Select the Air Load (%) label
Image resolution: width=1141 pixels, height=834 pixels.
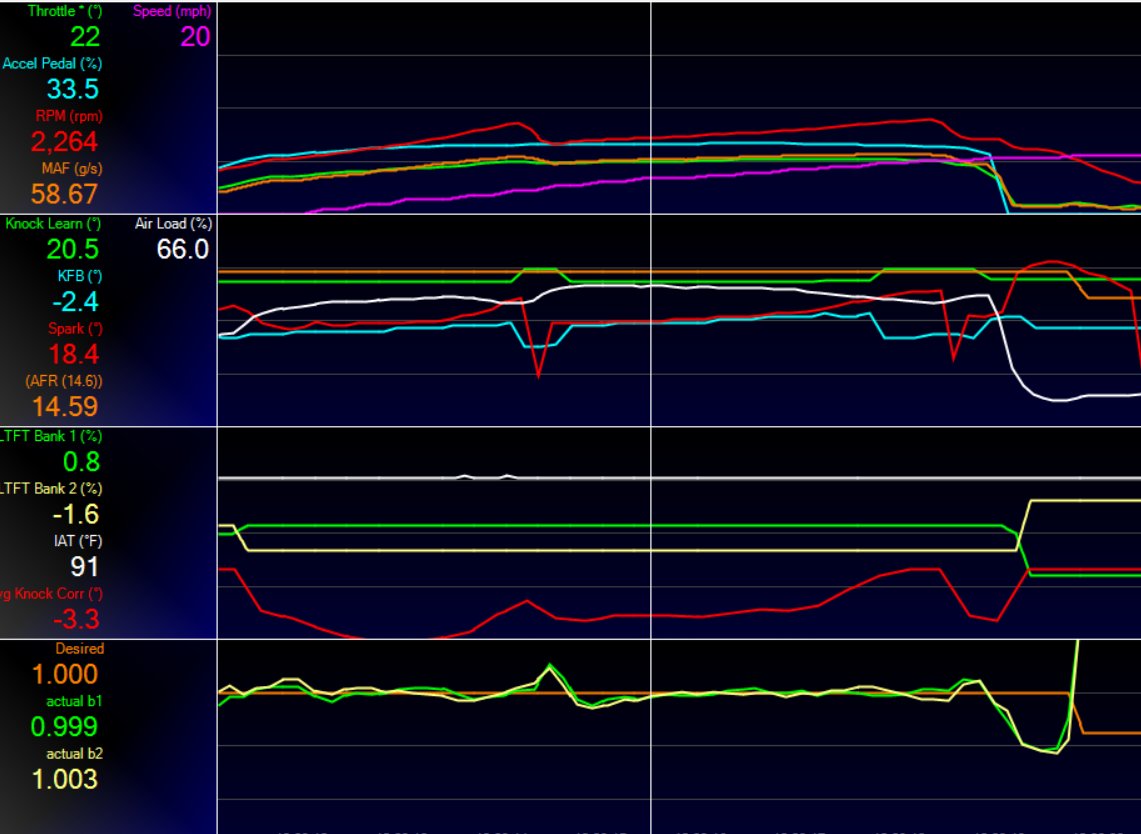coord(173,224)
